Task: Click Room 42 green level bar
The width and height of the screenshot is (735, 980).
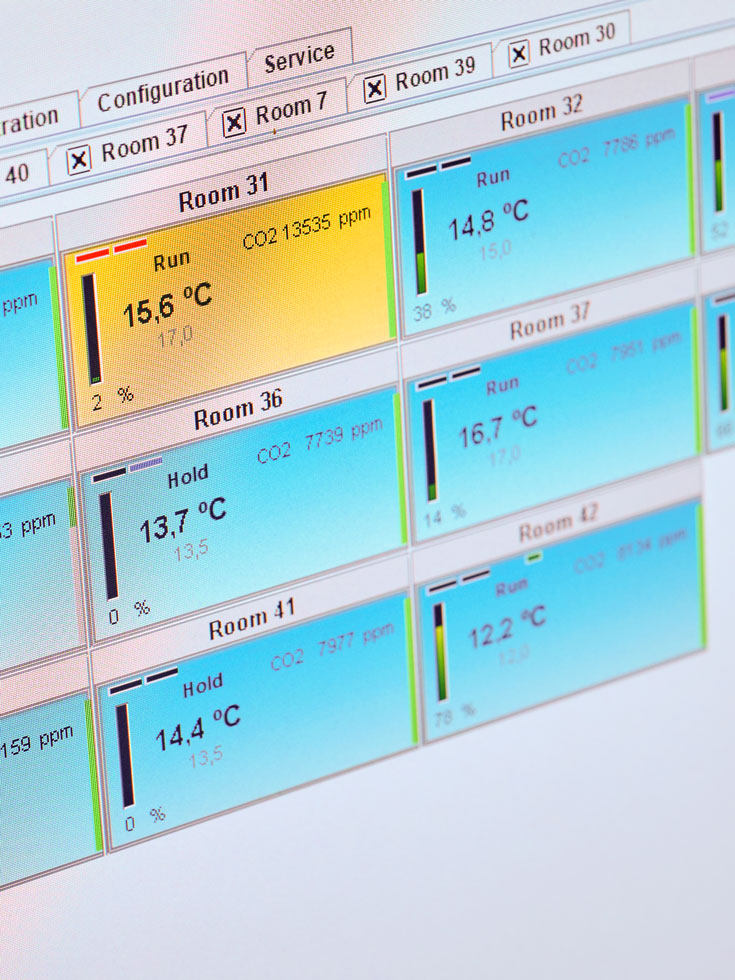Action: click(441, 652)
